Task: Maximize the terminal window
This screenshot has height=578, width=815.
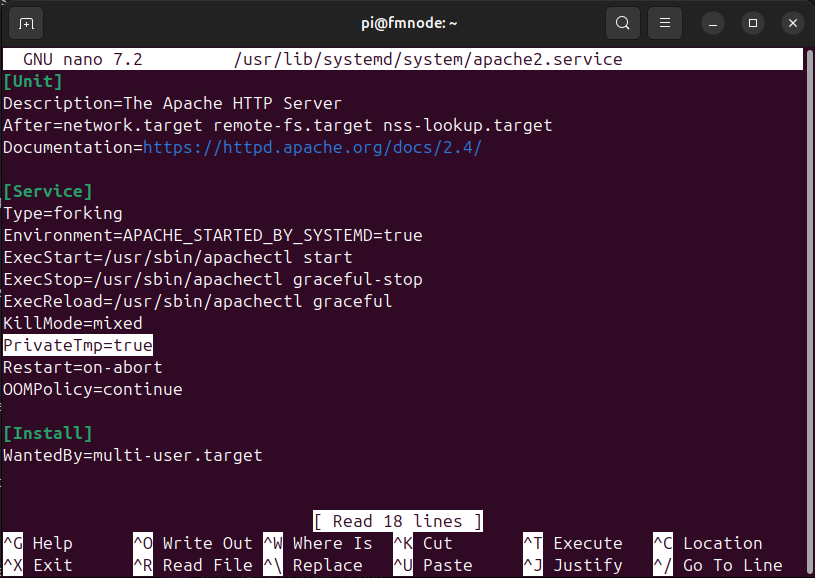Action: point(753,22)
